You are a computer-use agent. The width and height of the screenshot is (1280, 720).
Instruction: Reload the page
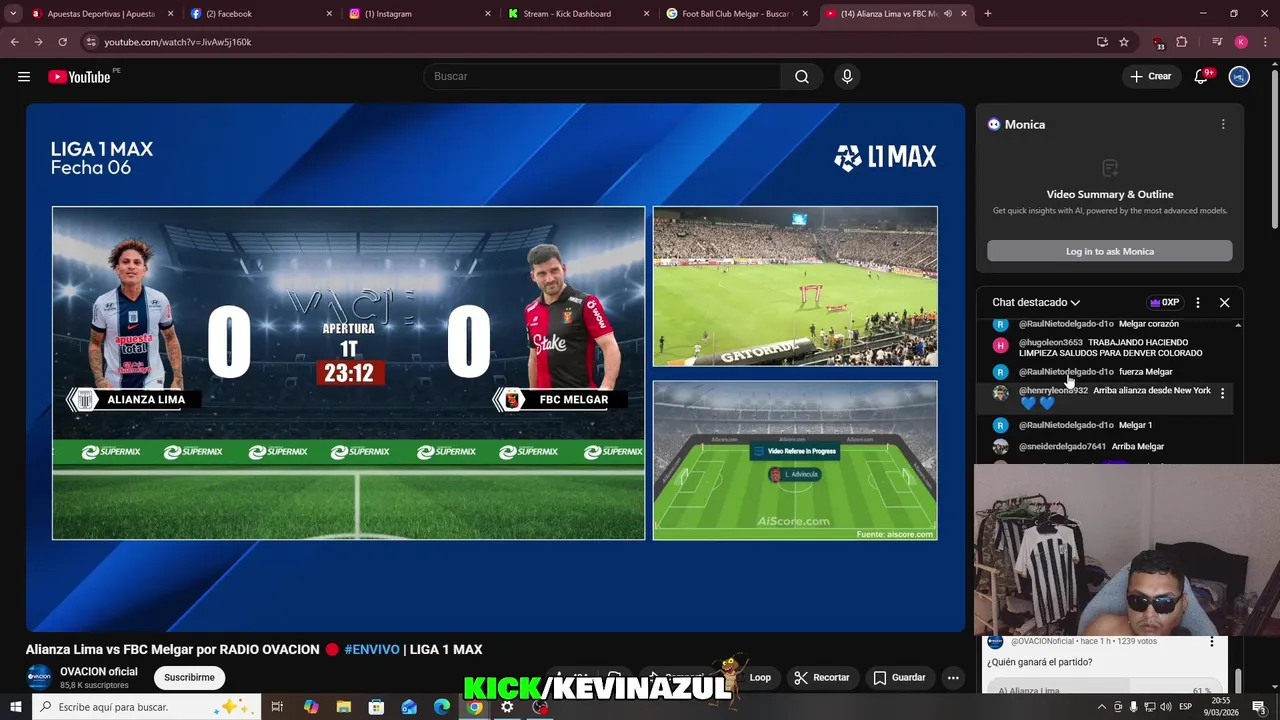(62, 42)
